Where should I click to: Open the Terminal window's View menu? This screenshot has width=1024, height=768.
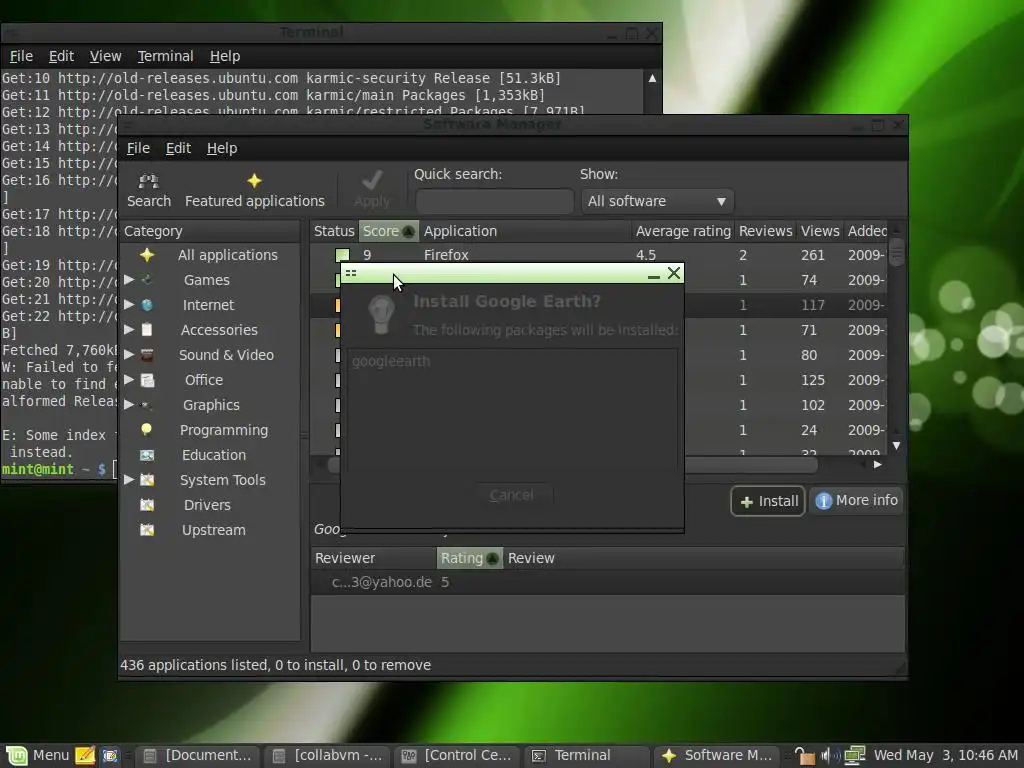click(x=105, y=56)
